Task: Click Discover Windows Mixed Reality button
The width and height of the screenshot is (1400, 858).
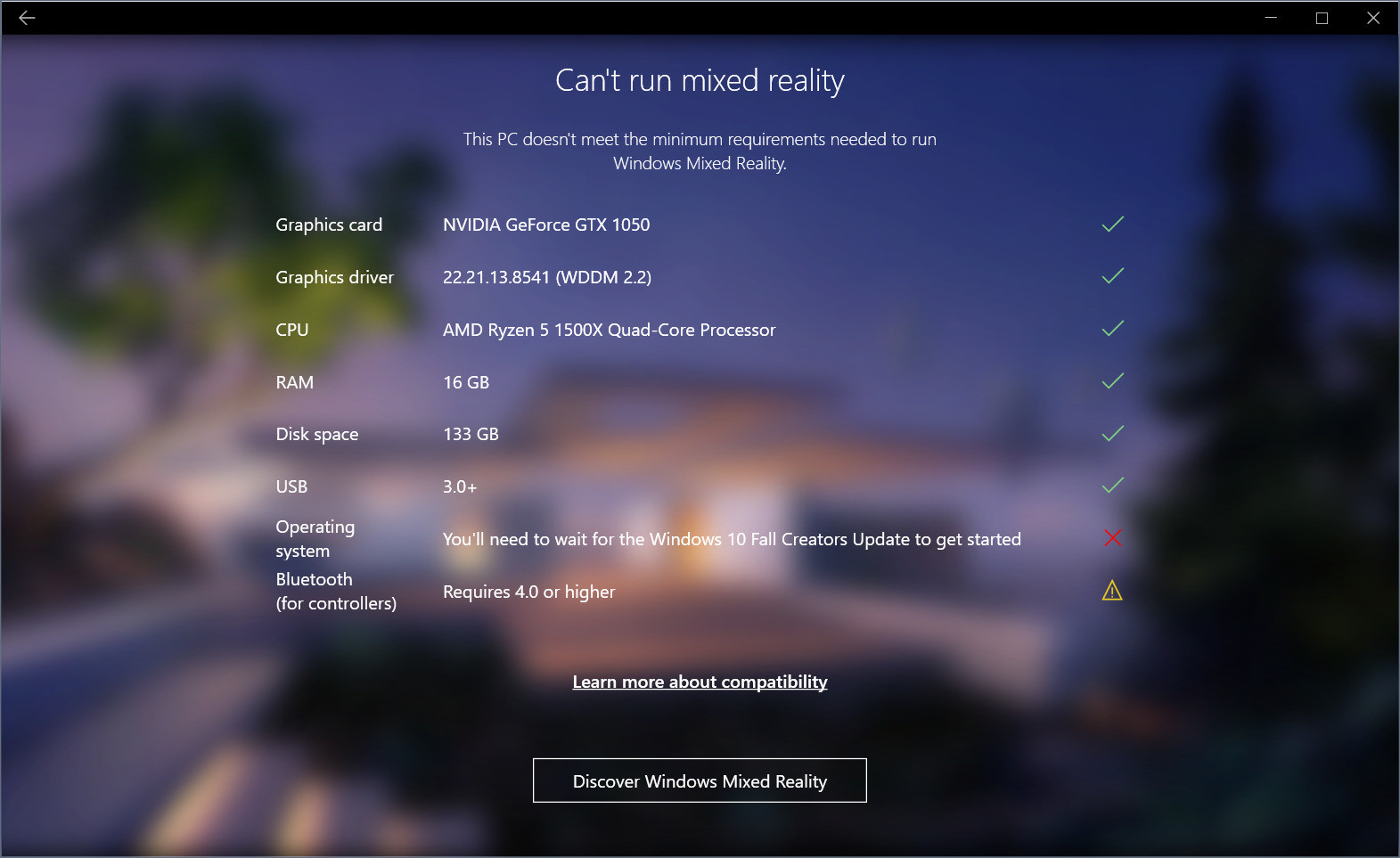Action: (x=700, y=780)
